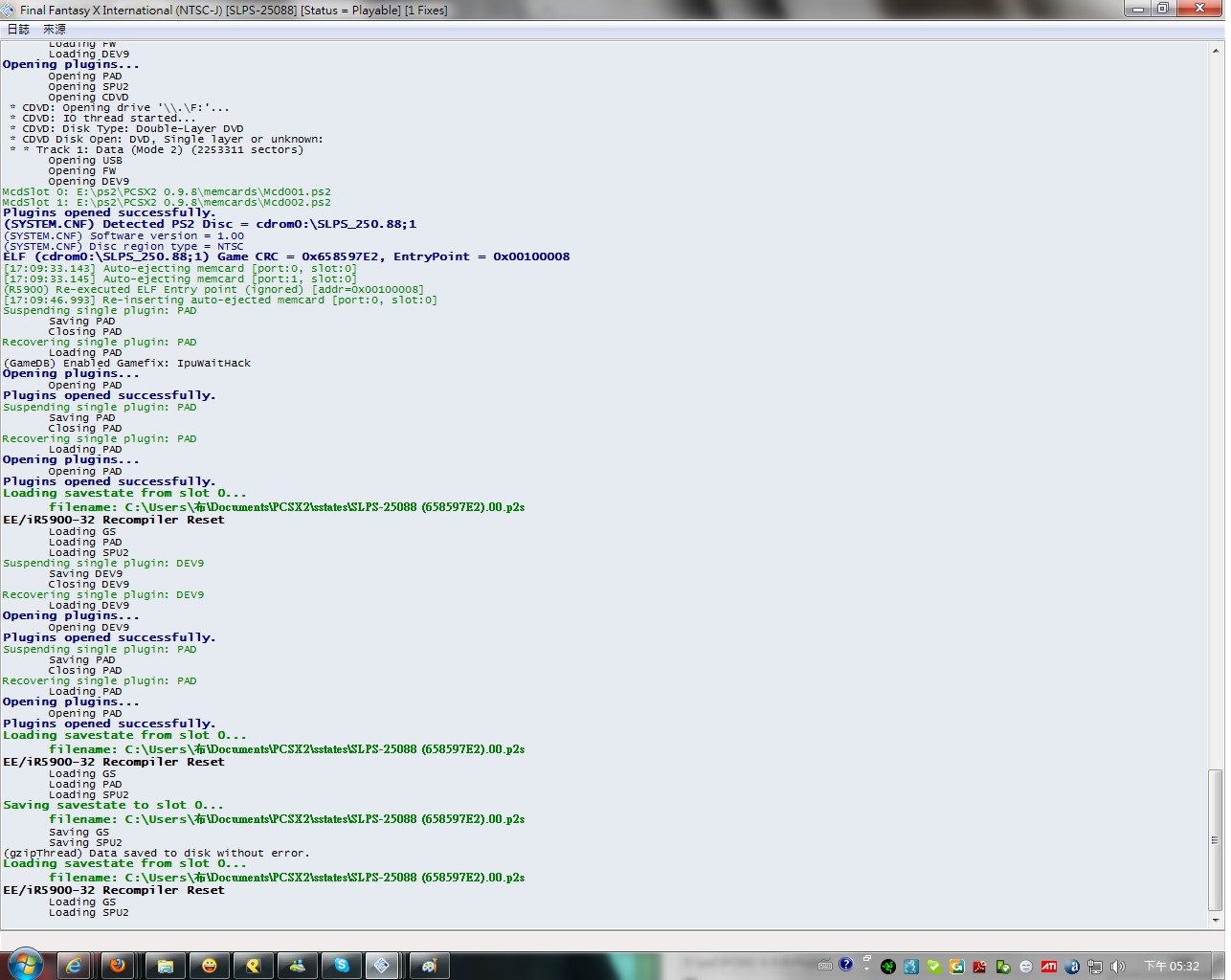Image resolution: width=1231 pixels, height=980 pixels.
Task: Click the scrollbar down arrow in log window
Action: click(x=1216, y=920)
